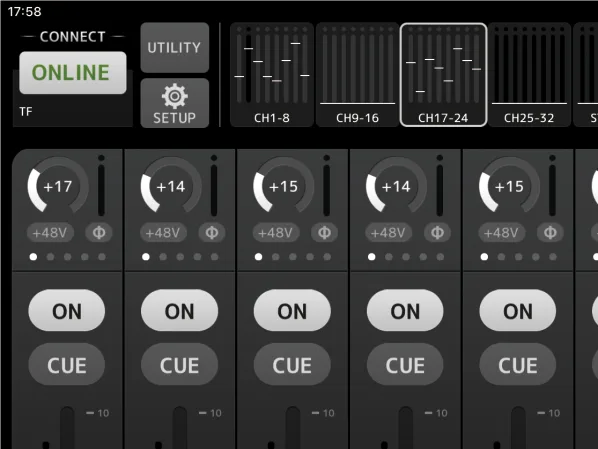Select fifth page dot on fourth channel strip
This screenshot has height=449, width=598.
pos(440,257)
